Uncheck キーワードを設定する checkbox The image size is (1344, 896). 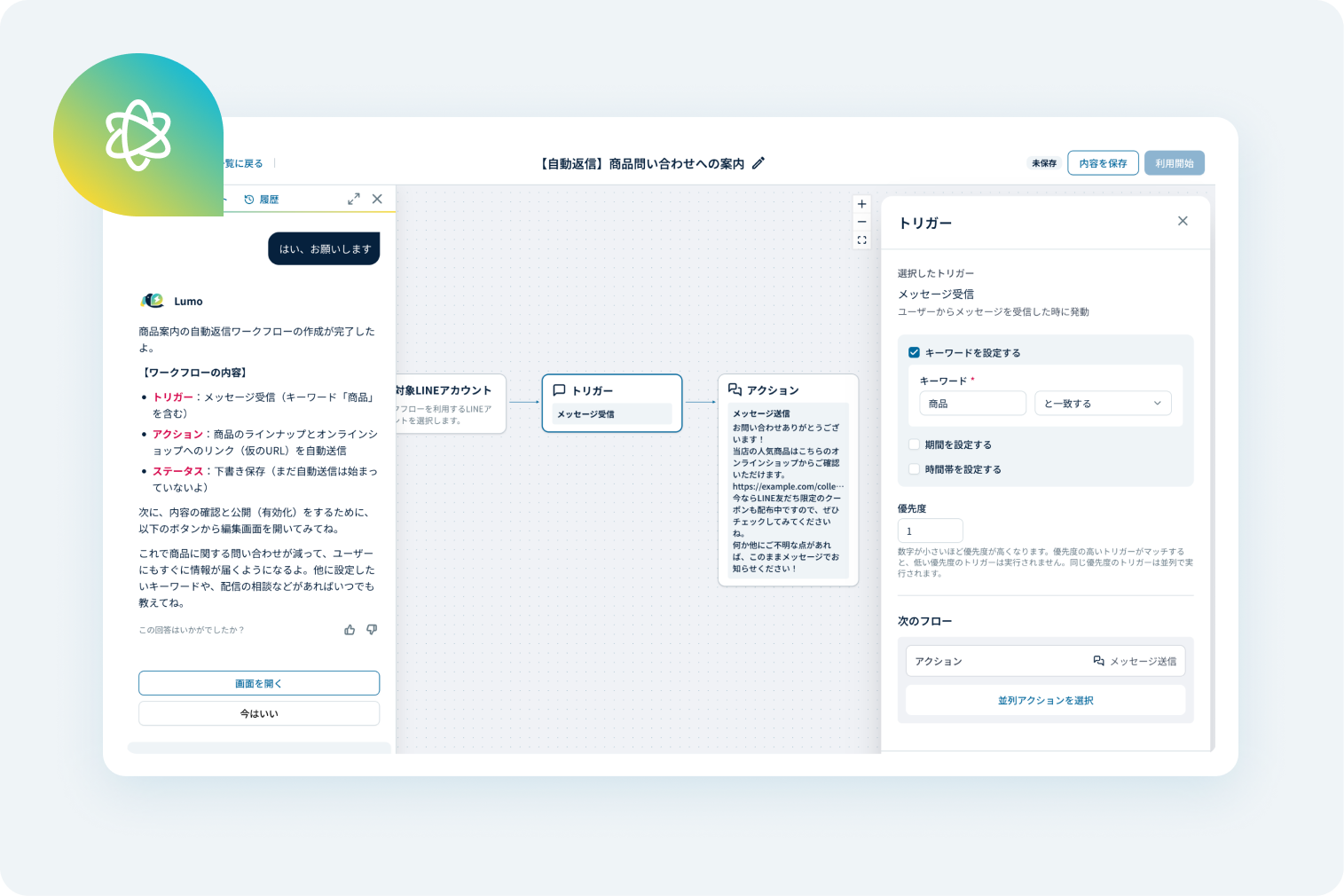coord(914,352)
